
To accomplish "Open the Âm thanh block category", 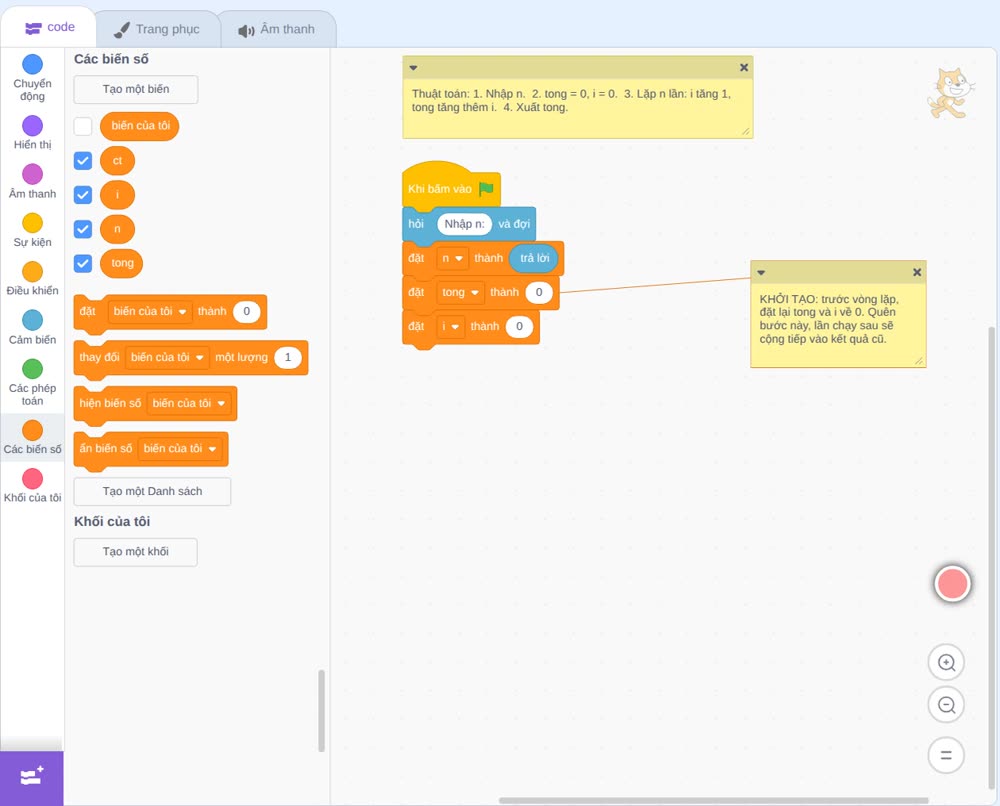I will click(x=33, y=182).
